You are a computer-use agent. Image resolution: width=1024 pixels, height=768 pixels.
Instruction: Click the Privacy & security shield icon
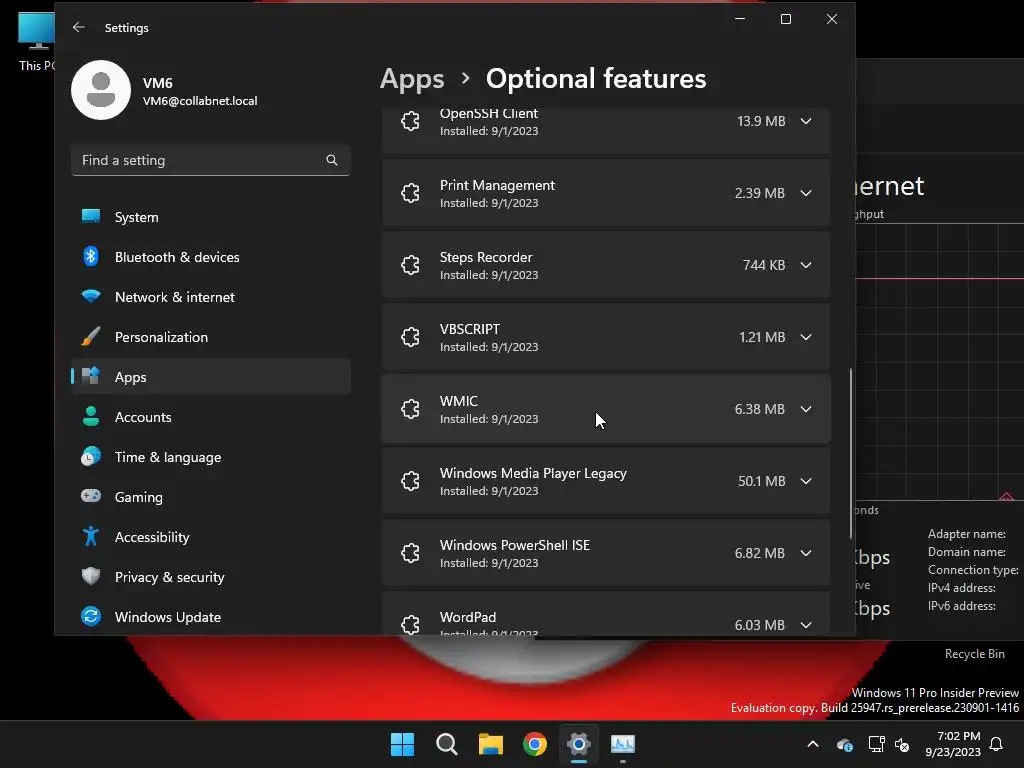click(91, 576)
